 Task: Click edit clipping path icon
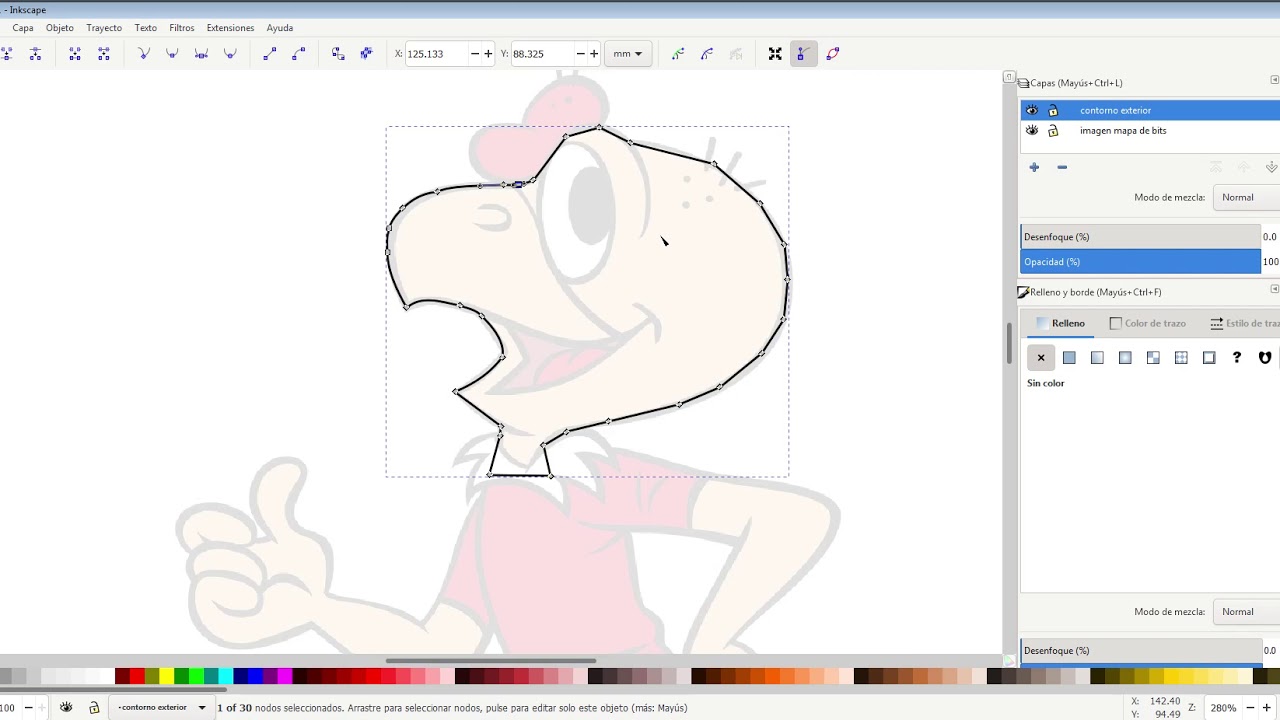click(x=678, y=54)
